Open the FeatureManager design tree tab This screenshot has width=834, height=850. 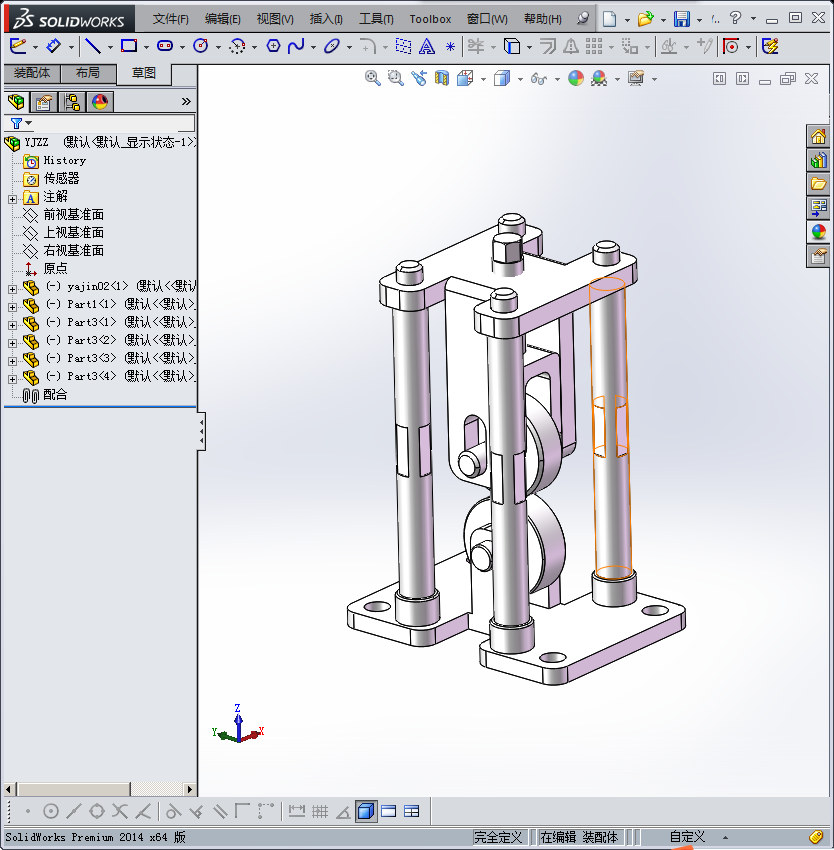(16, 101)
